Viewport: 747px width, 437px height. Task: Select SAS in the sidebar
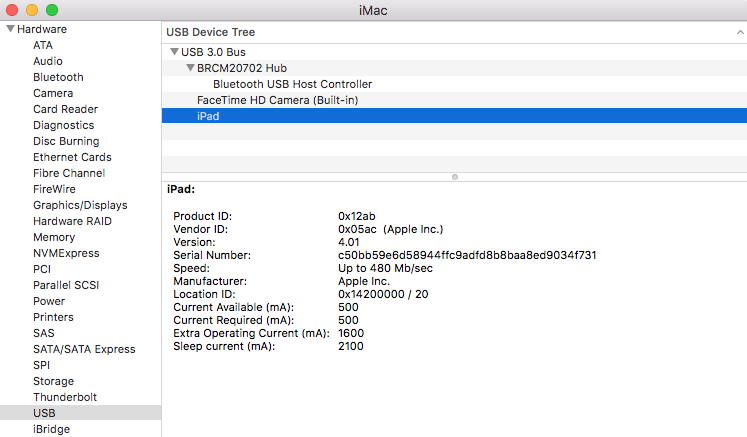(43, 333)
